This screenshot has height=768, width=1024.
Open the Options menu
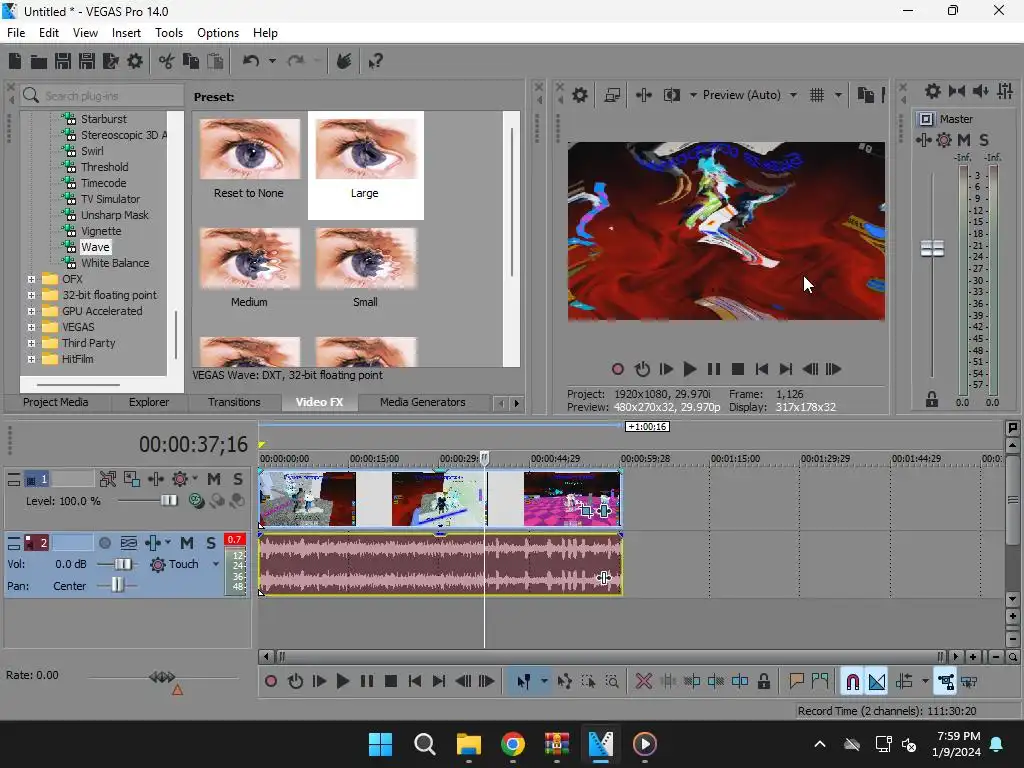[x=217, y=33]
